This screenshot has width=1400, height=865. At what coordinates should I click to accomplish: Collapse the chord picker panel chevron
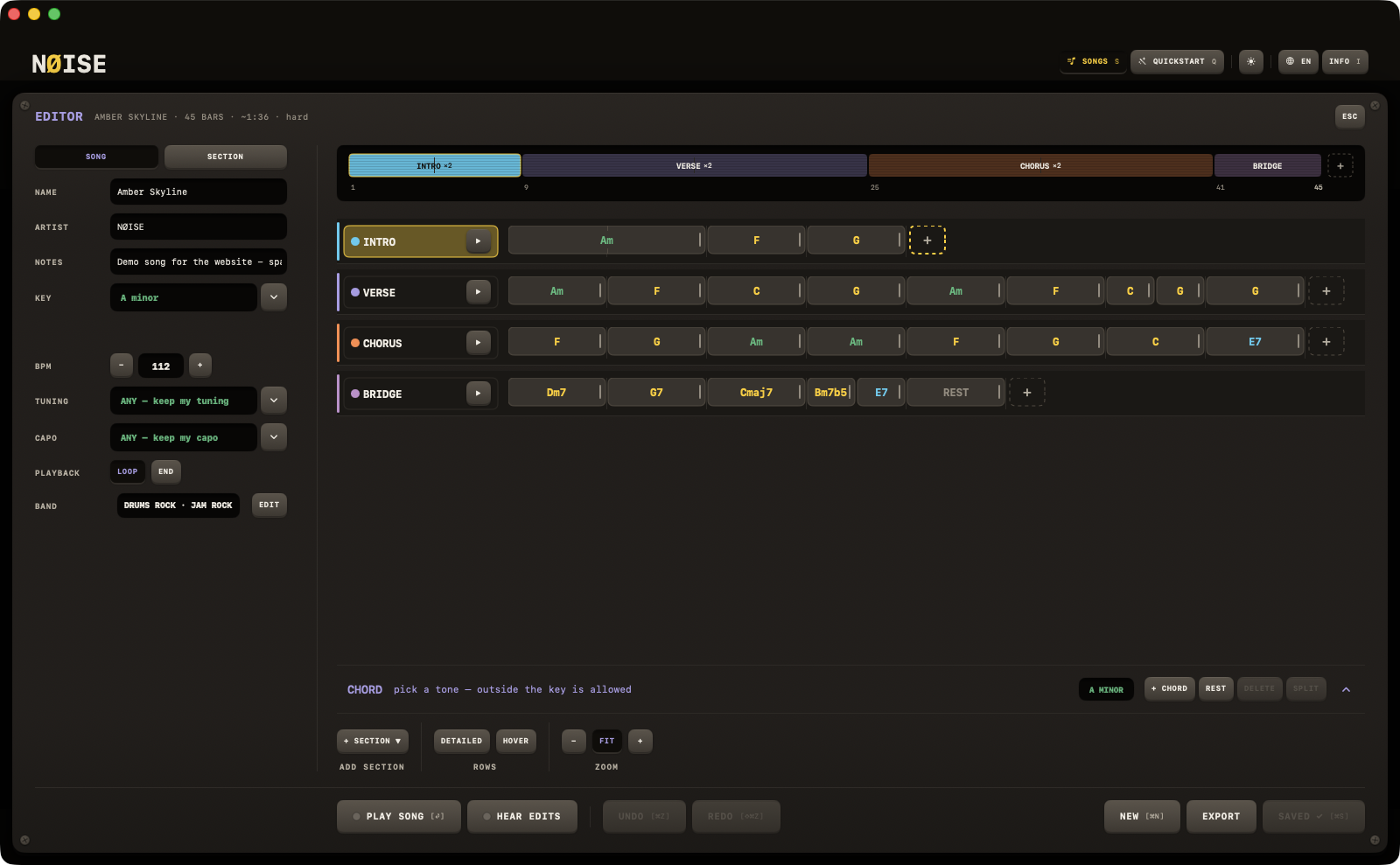click(1347, 689)
